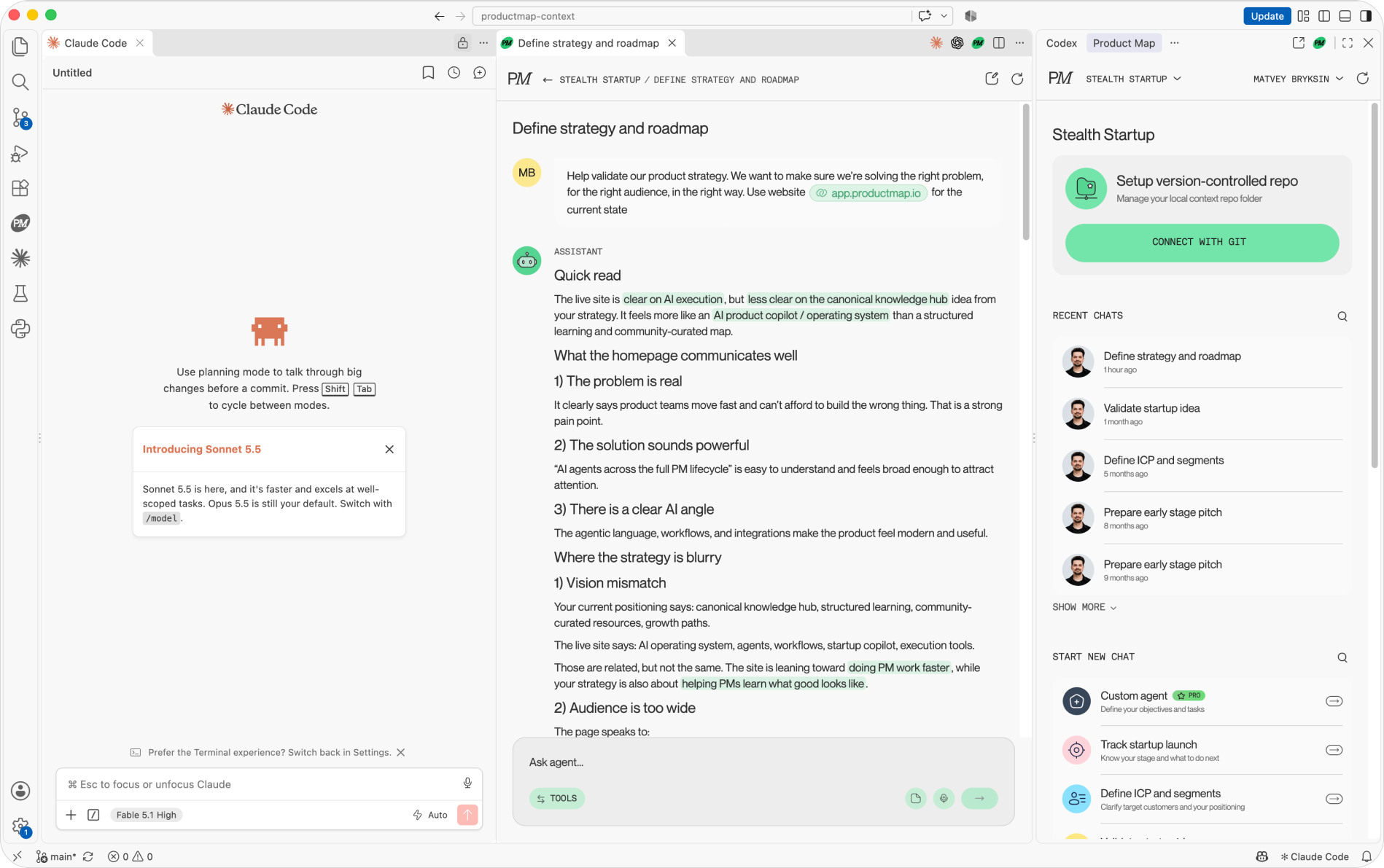Start new chat in Claude Code panel
Screen dimensions: 1384x868
point(479,73)
